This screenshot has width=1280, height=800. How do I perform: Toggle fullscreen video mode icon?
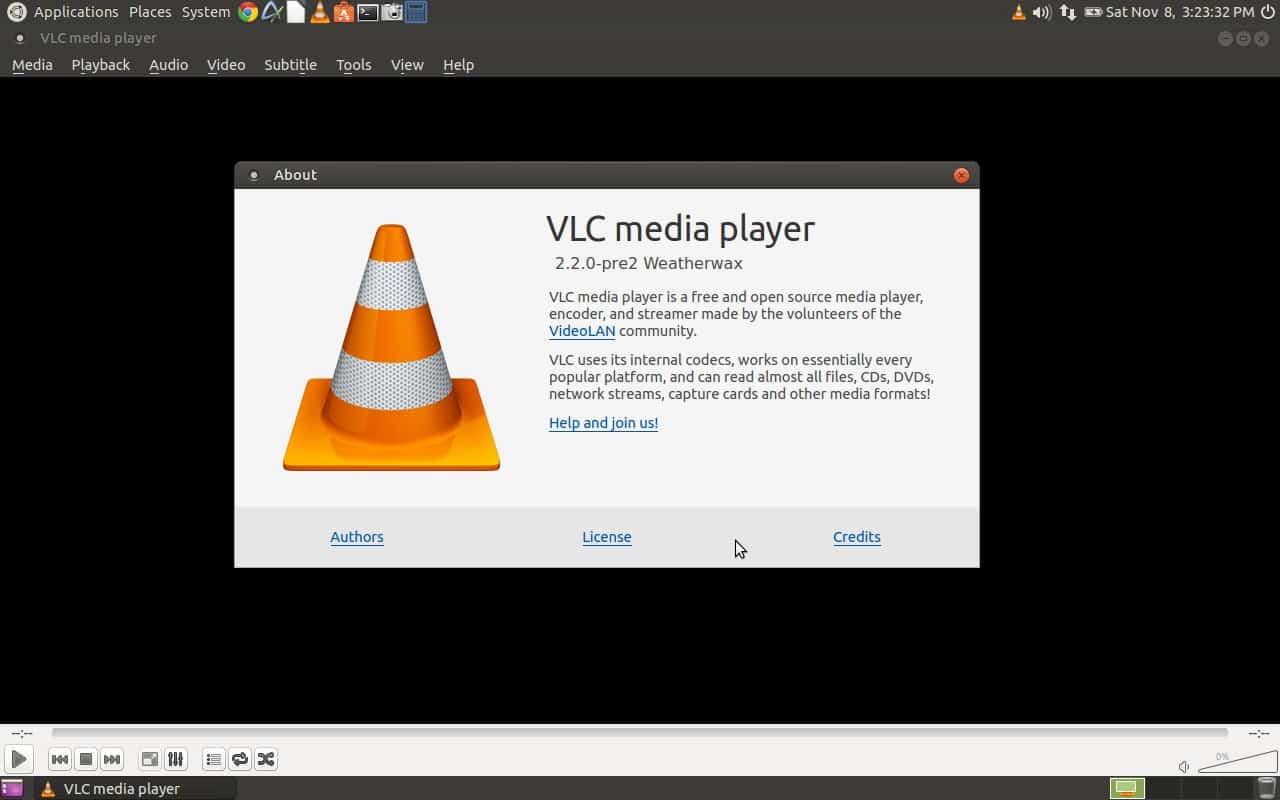(150, 759)
